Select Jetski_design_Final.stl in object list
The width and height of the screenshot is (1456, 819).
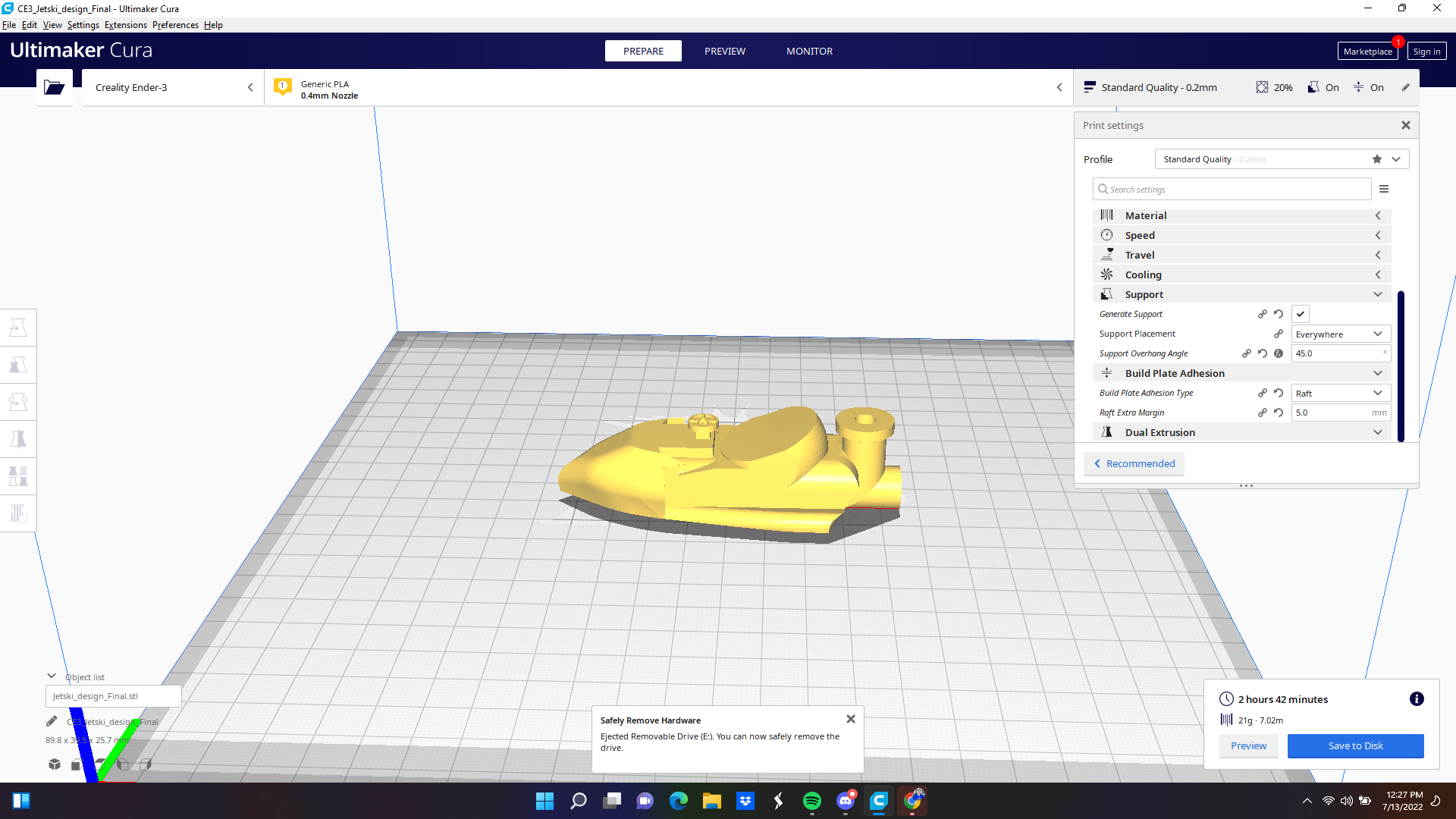tap(113, 696)
